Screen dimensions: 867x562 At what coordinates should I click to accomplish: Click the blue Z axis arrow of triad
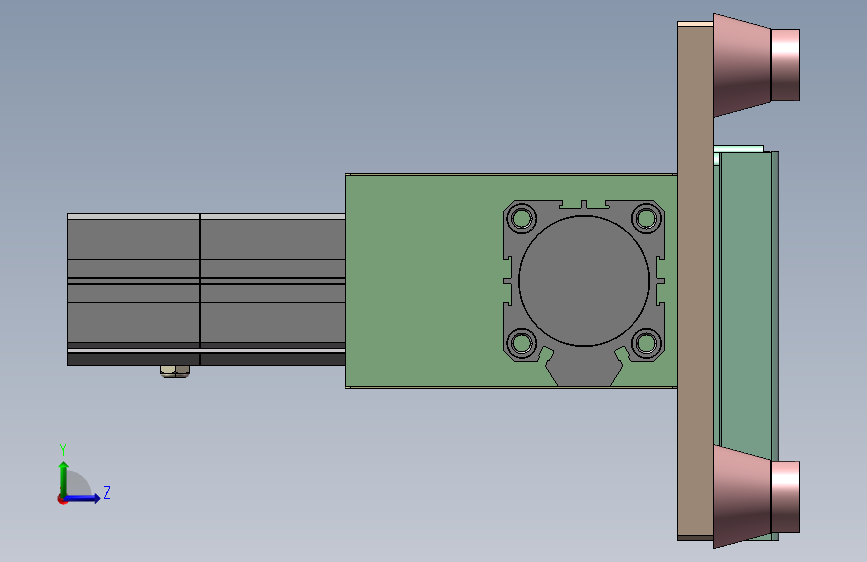tap(83, 498)
